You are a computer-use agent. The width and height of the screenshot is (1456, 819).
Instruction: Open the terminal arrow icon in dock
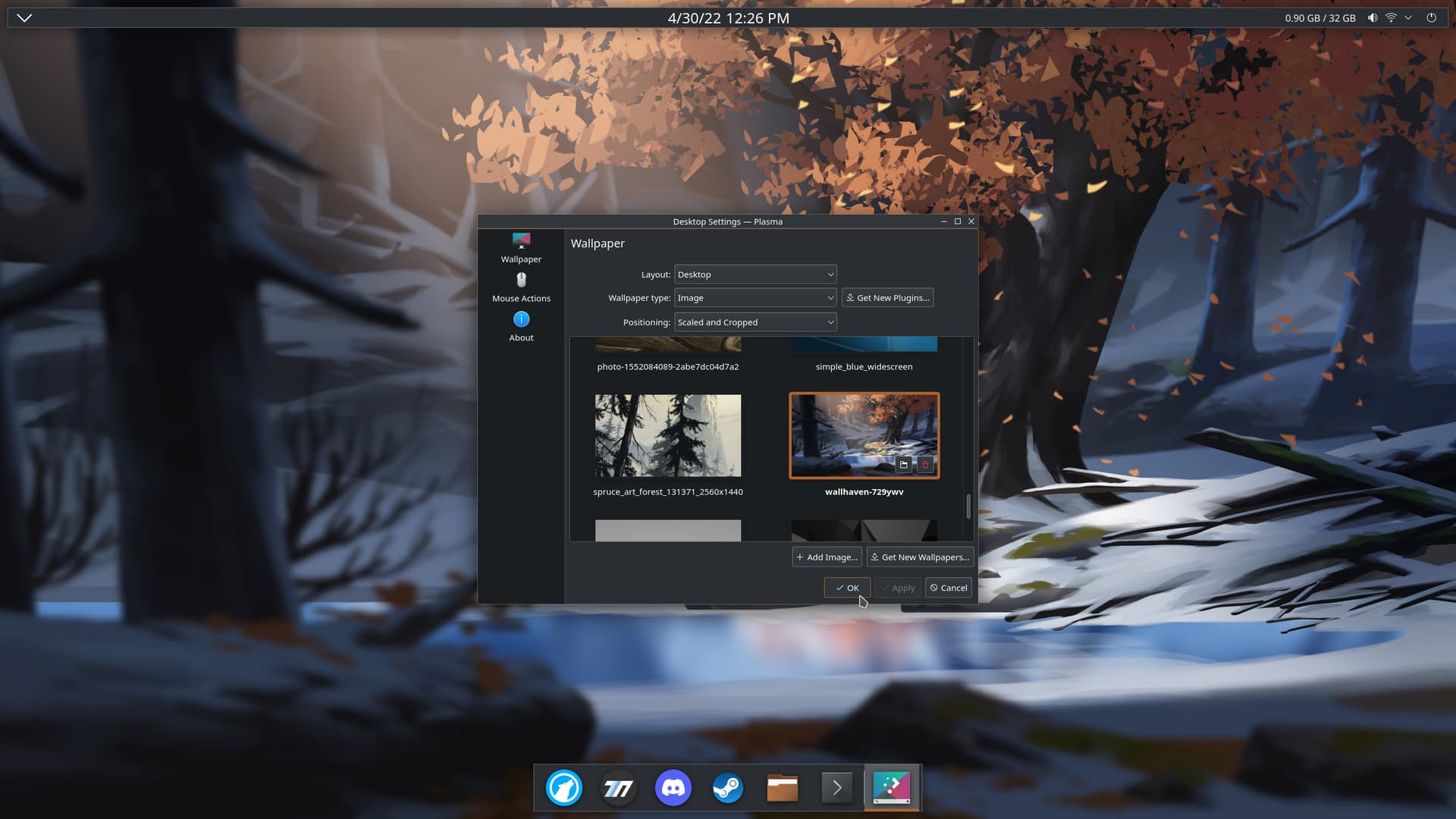(837, 788)
